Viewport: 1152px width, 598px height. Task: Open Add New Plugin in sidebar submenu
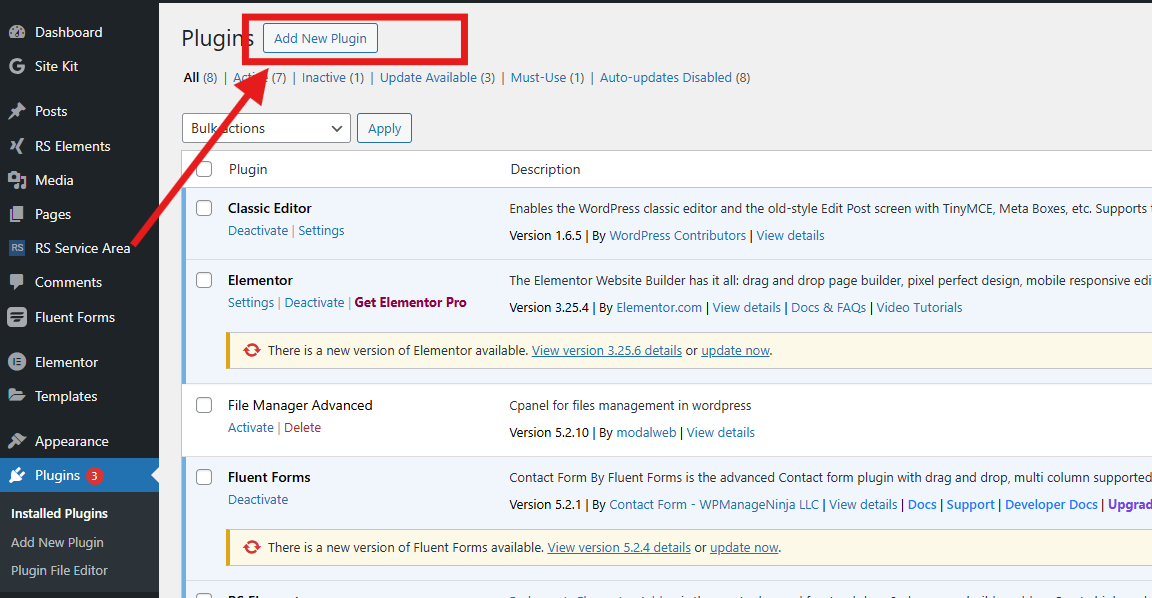click(57, 542)
